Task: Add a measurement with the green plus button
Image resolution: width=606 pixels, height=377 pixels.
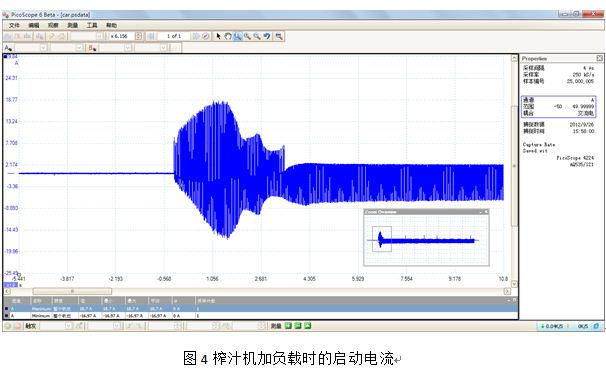Action: pos(288,326)
